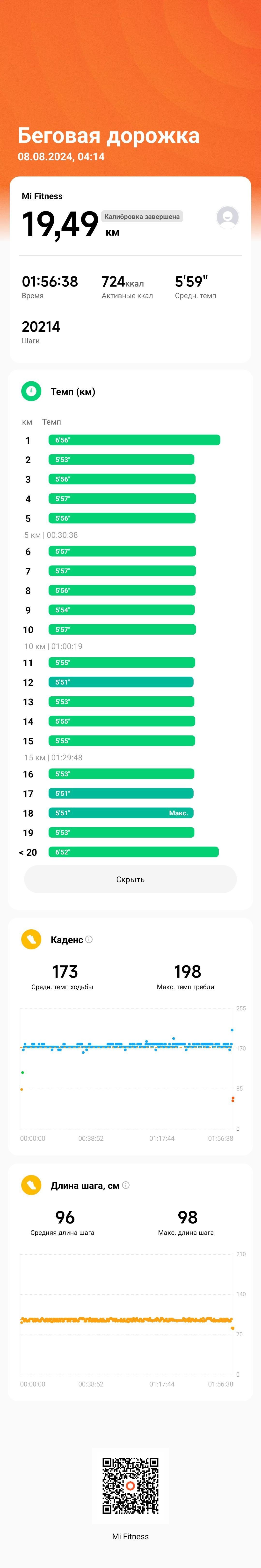Screen dimensions: 261x1568
Task: Open the cadence info icon
Action: click(89, 939)
